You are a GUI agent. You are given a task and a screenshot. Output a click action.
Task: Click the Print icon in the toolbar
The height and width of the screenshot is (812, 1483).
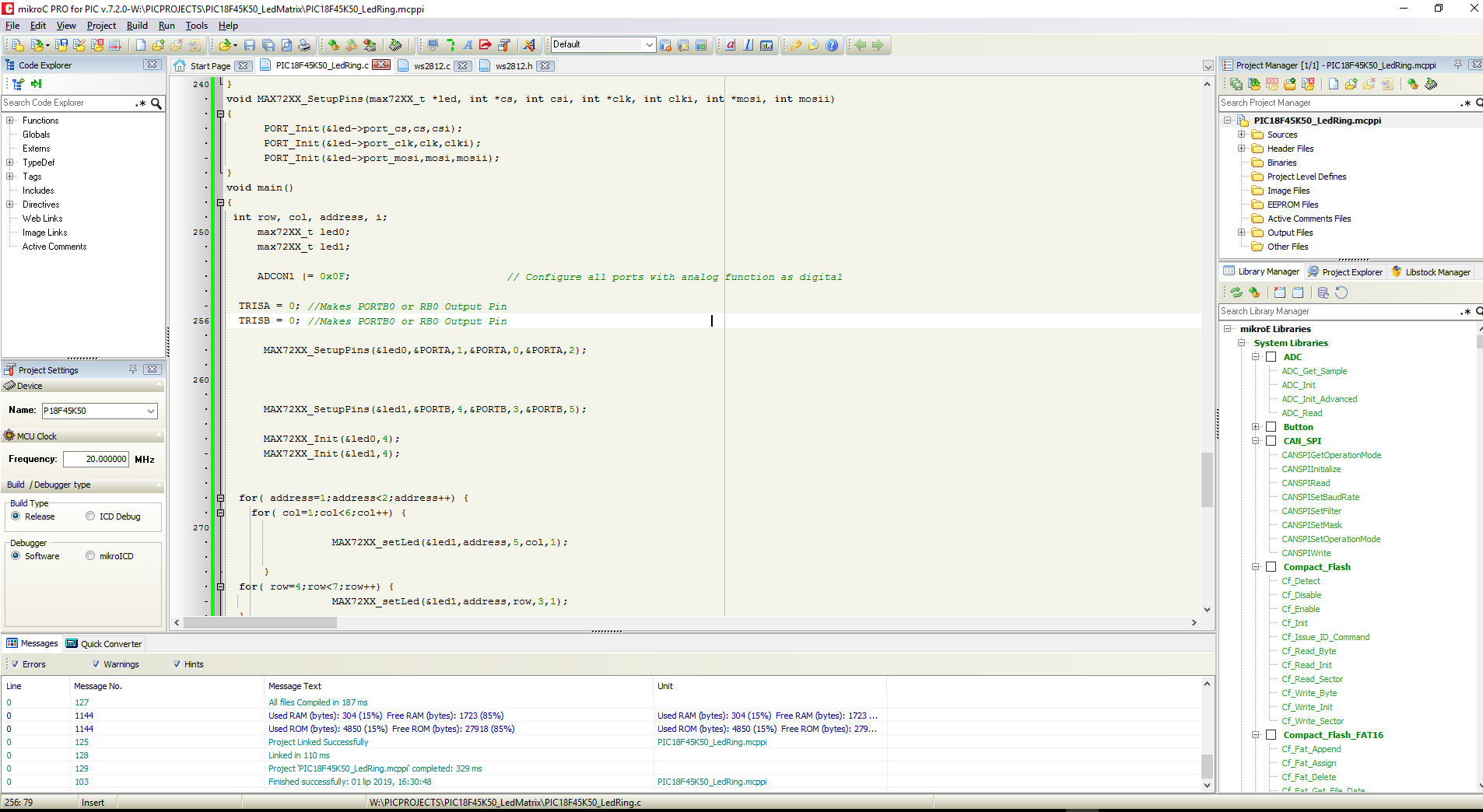304,45
